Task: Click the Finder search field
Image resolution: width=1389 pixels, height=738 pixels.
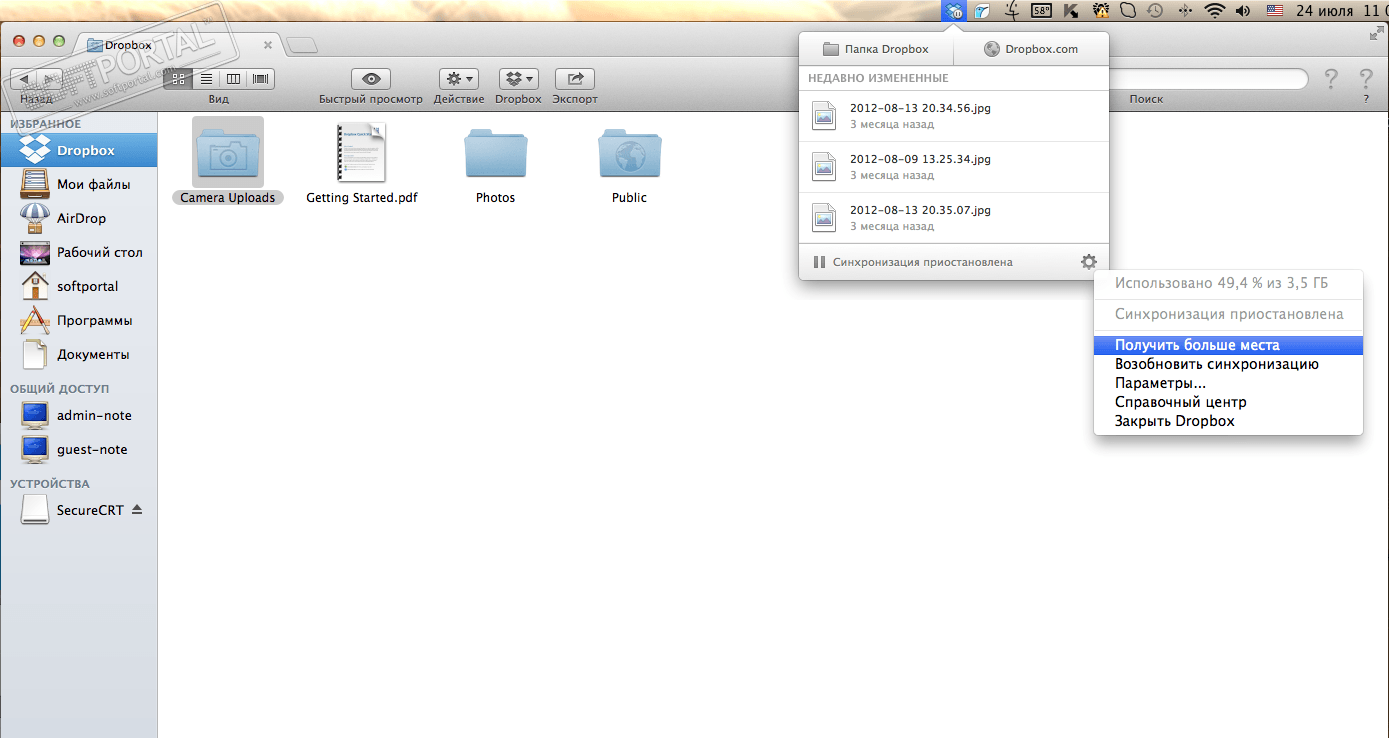Action: click(x=1209, y=79)
